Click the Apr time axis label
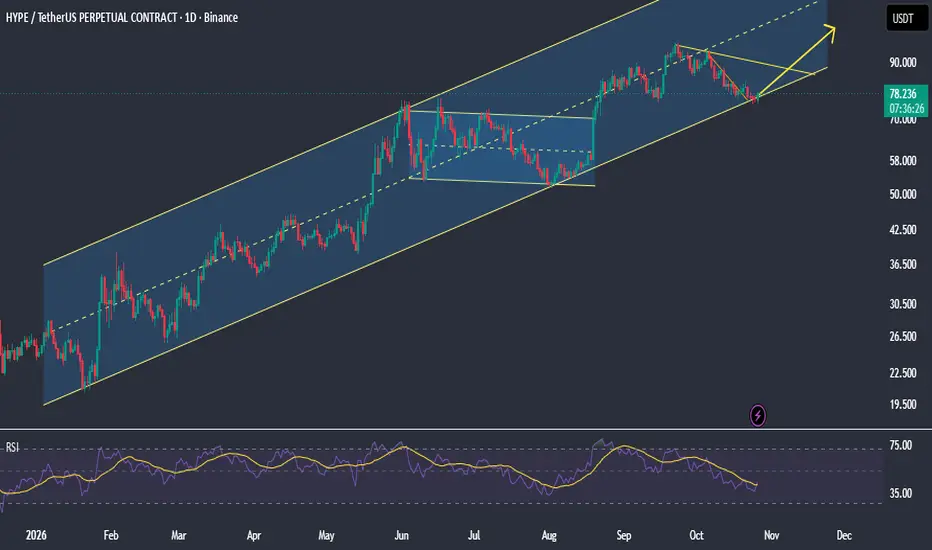Screen dimensions: 932x550 (x=254, y=535)
